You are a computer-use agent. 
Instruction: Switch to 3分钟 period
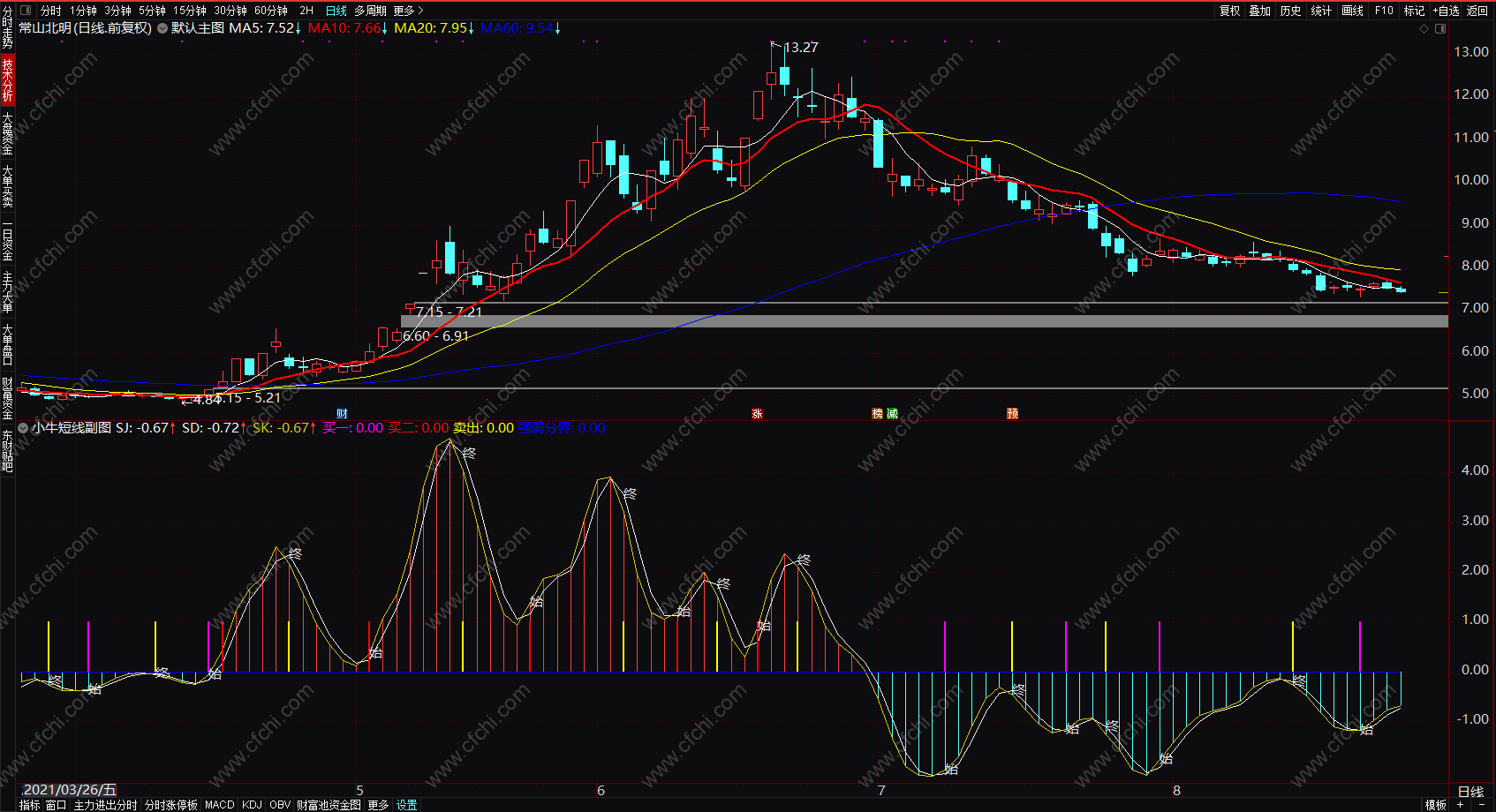117,11
